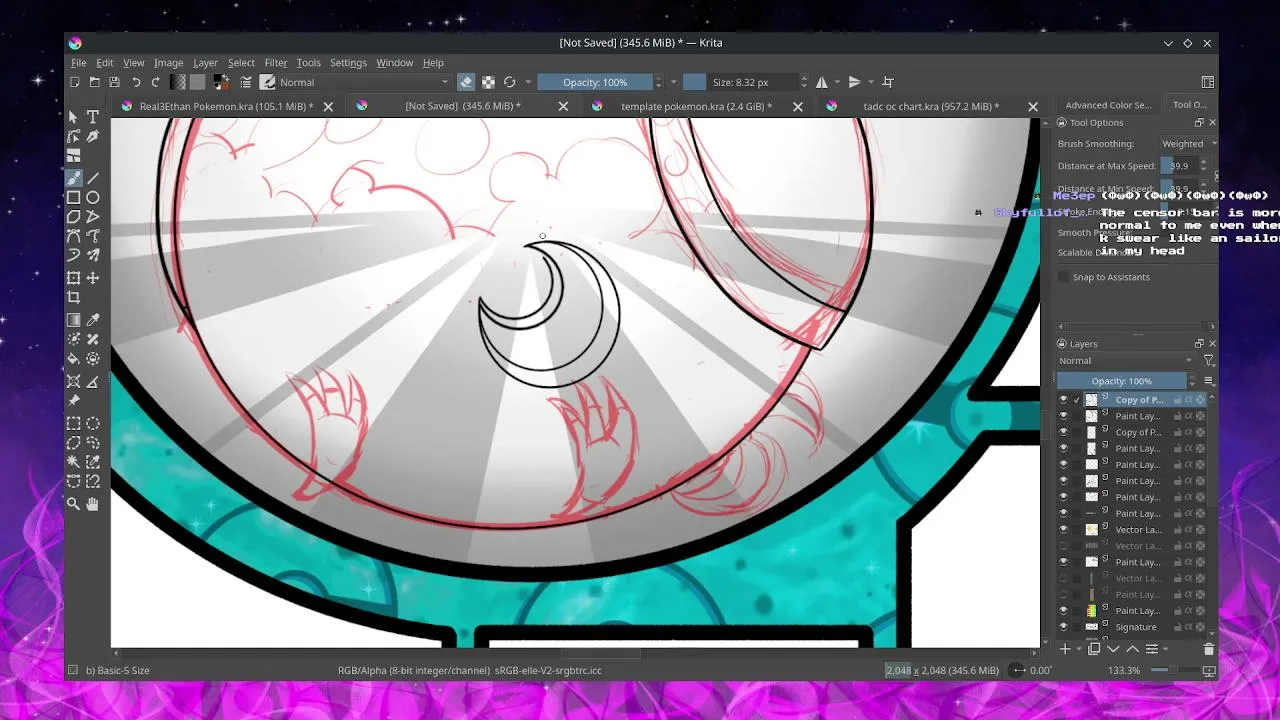Close the Real3Ethan Pokemon.kra tab
Image resolution: width=1280 pixels, height=720 pixels.
[x=328, y=106]
